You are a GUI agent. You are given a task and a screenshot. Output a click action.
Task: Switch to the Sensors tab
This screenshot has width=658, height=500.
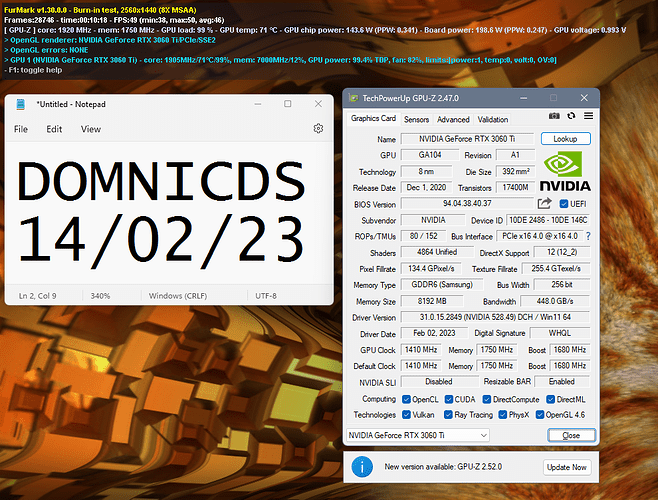(416, 120)
